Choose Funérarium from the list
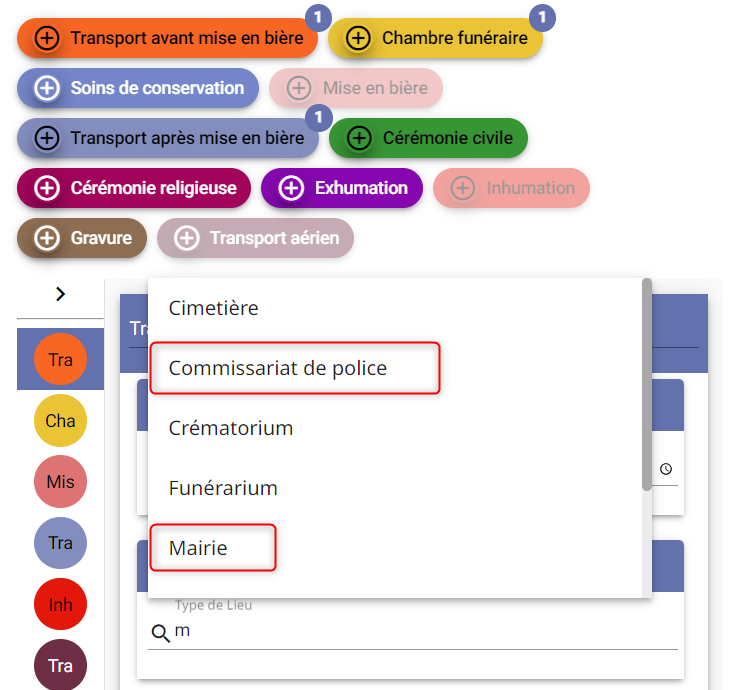Image resolution: width=740 pixels, height=690 pixels. (223, 488)
